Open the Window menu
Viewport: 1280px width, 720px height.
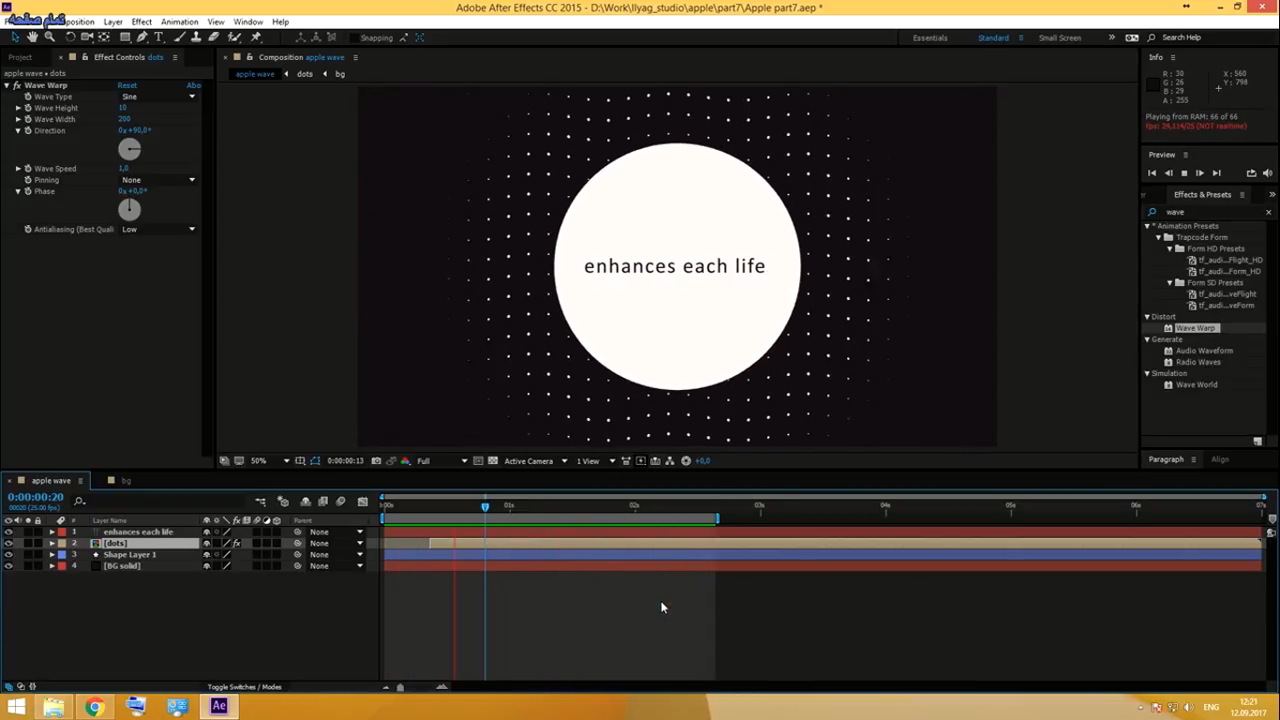point(248,22)
